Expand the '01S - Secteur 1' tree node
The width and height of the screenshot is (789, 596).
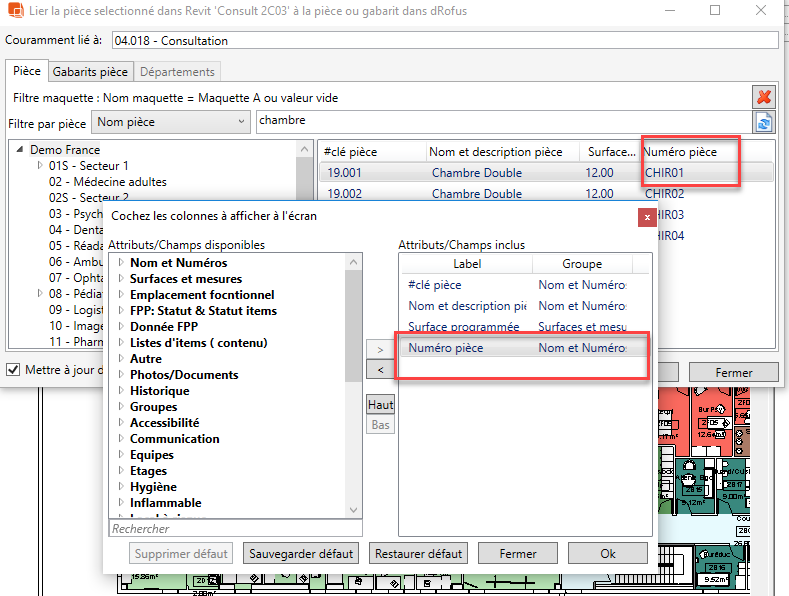(x=40, y=166)
